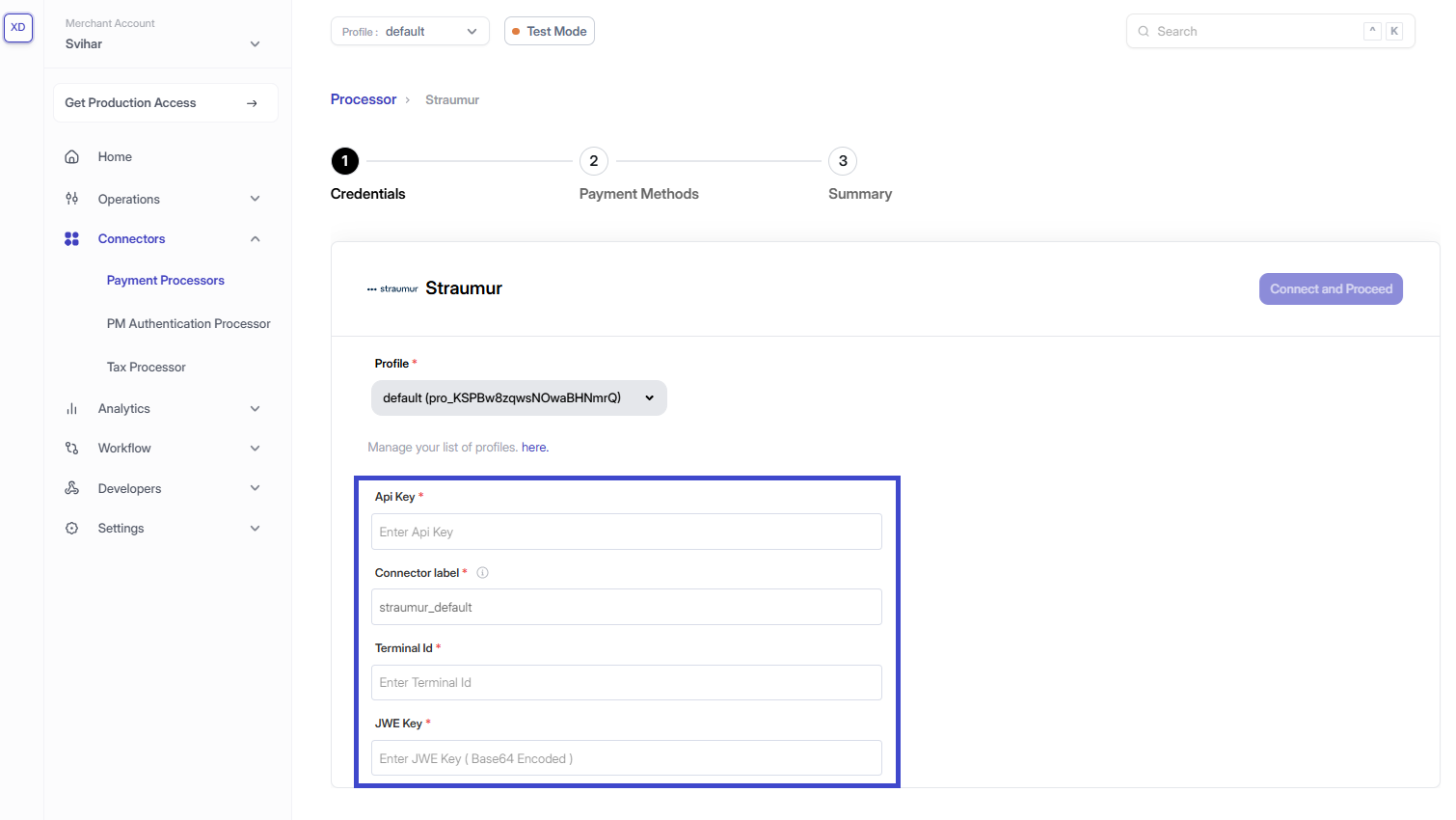Image resolution: width=1456 pixels, height=820 pixels.
Task: Click the Test Mode button
Action: [x=550, y=32]
